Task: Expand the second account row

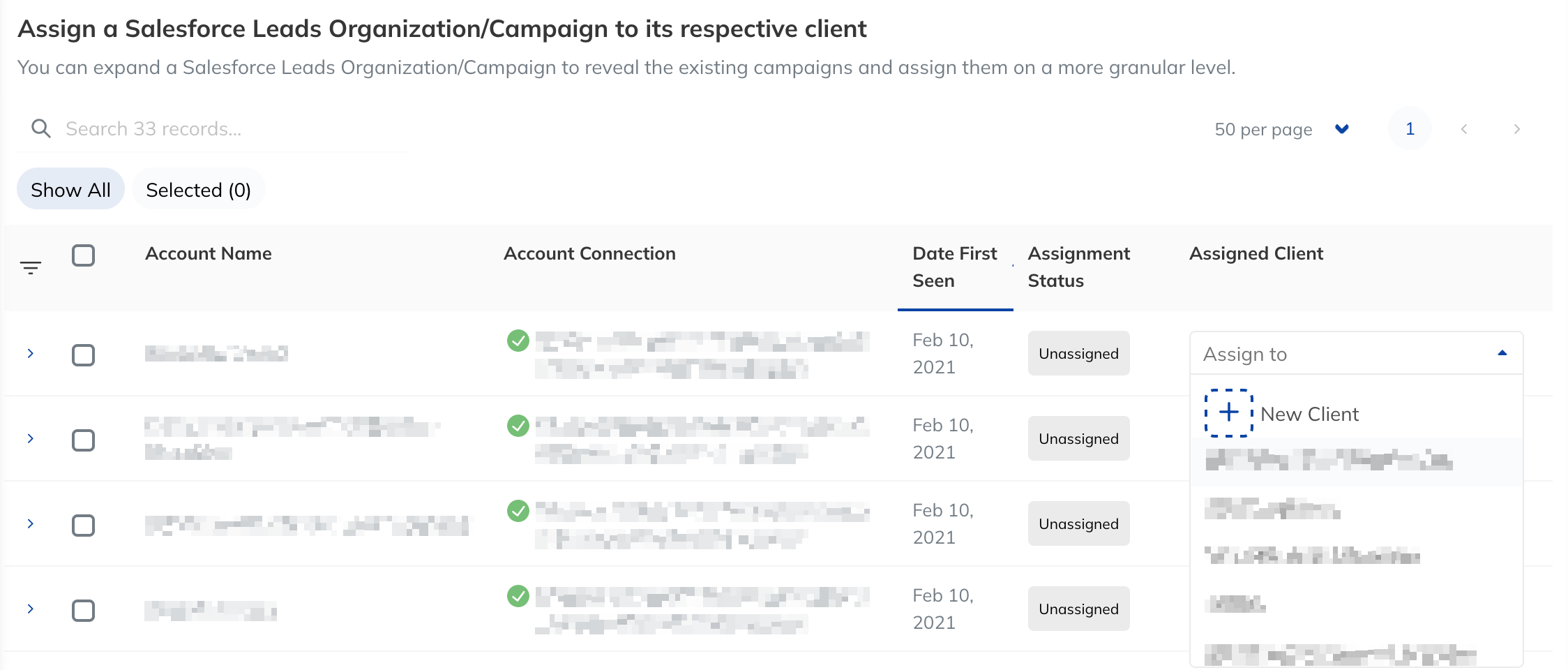Action: point(31,438)
